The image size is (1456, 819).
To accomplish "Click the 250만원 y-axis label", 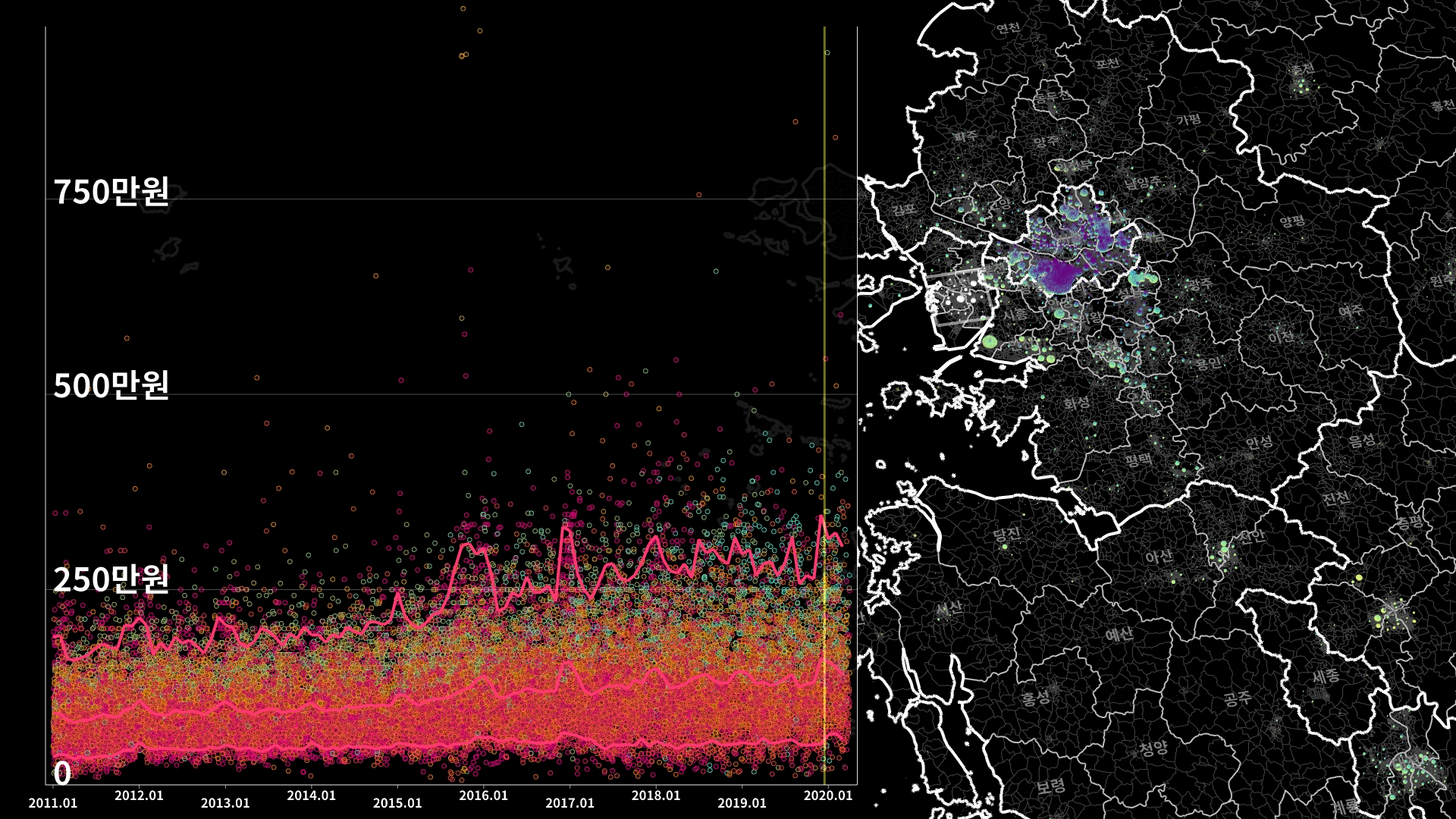I will click(111, 579).
